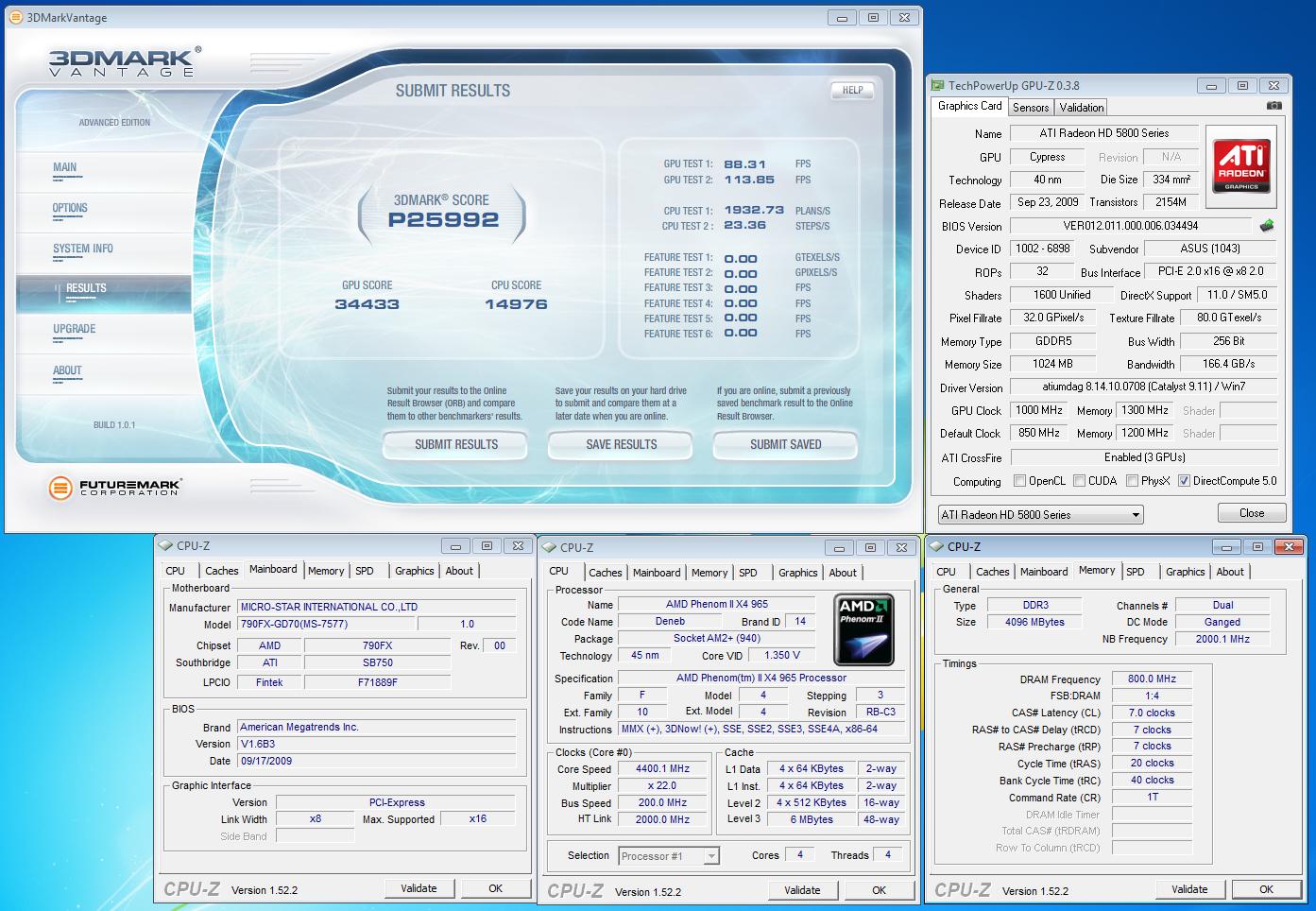Toggle the DirectCompute 5.0 checkbox
The image size is (1316, 911).
tap(1184, 481)
